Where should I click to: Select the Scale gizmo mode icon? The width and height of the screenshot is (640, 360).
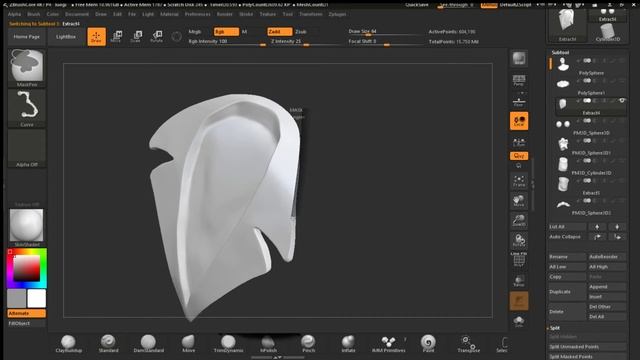136,36
